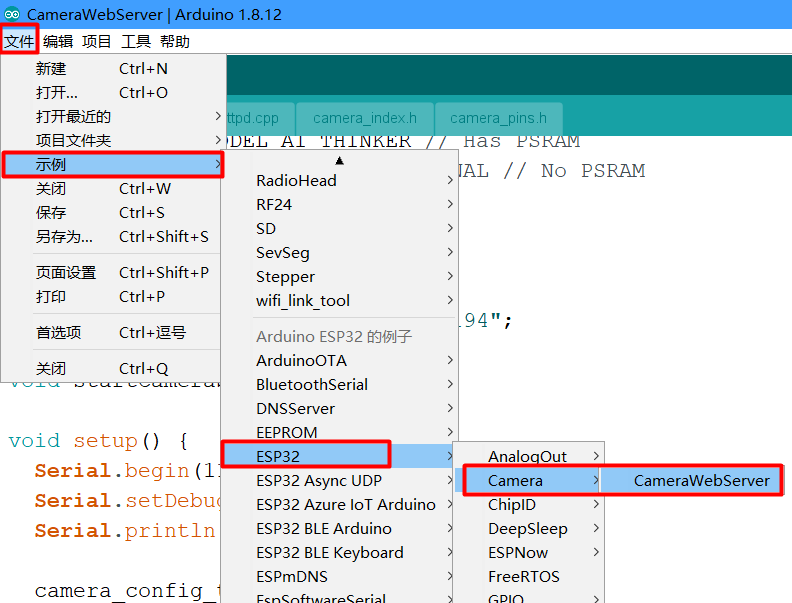Select 保存 in the file menu

111,213
